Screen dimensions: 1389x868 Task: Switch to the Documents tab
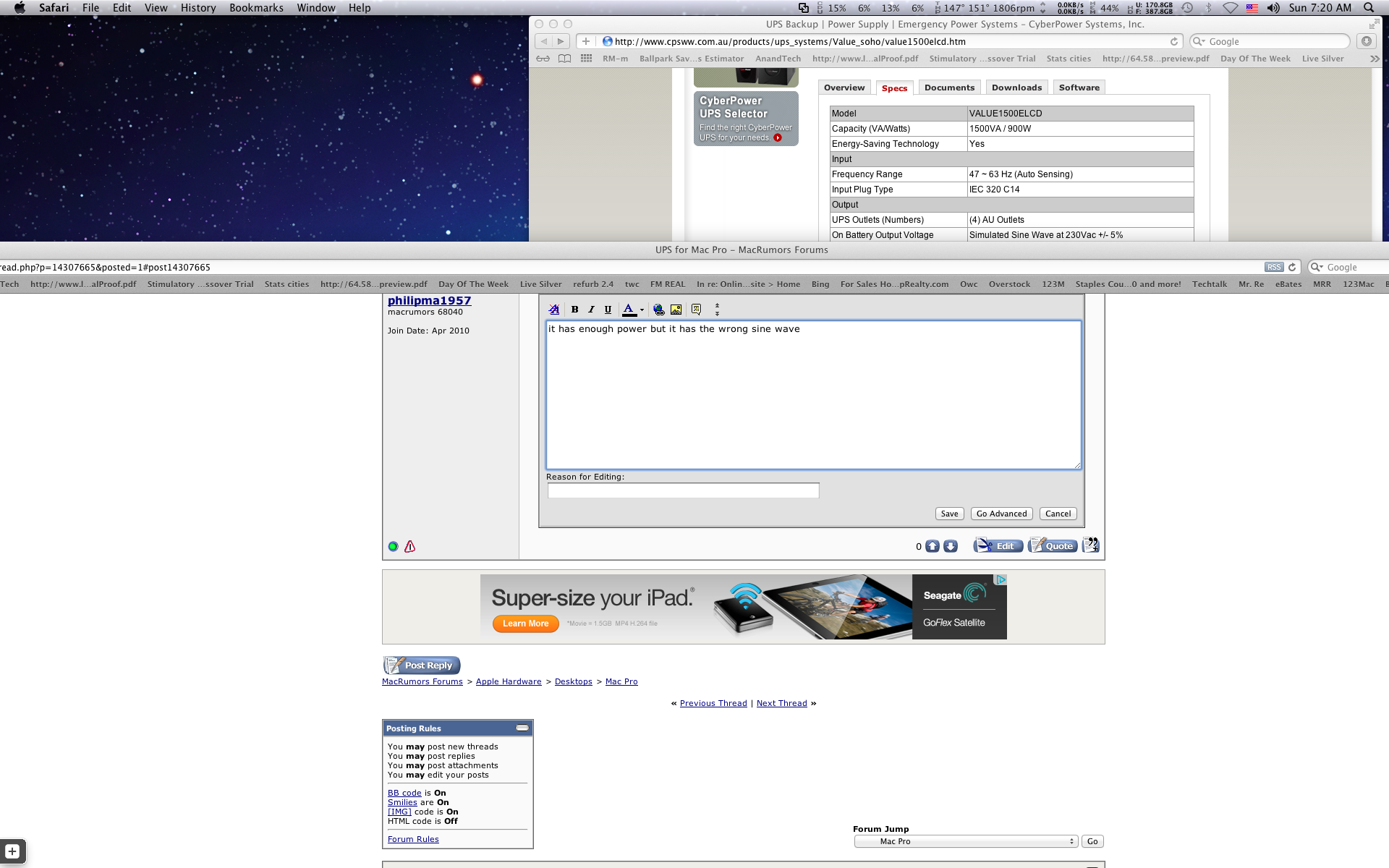point(949,88)
